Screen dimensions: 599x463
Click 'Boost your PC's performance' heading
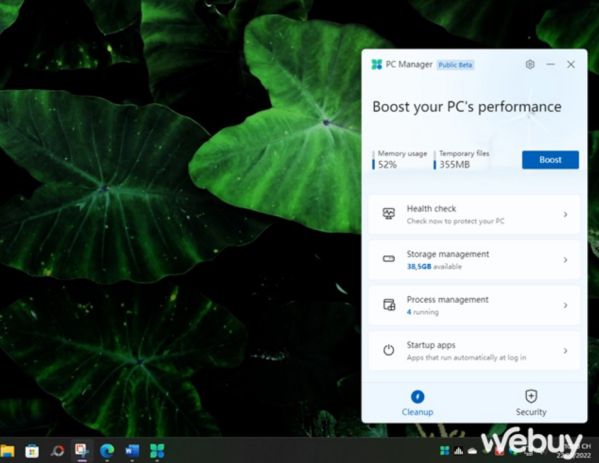click(x=467, y=107)
